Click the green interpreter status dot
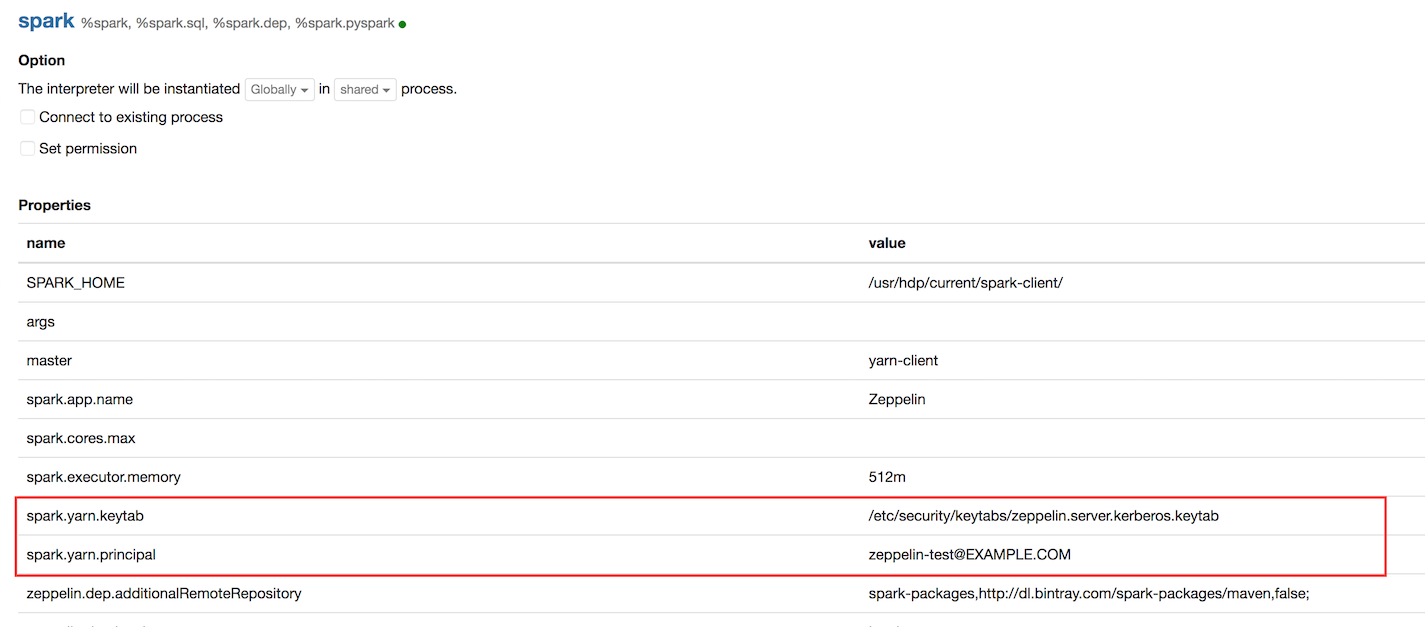 click(x=402, y=24)
